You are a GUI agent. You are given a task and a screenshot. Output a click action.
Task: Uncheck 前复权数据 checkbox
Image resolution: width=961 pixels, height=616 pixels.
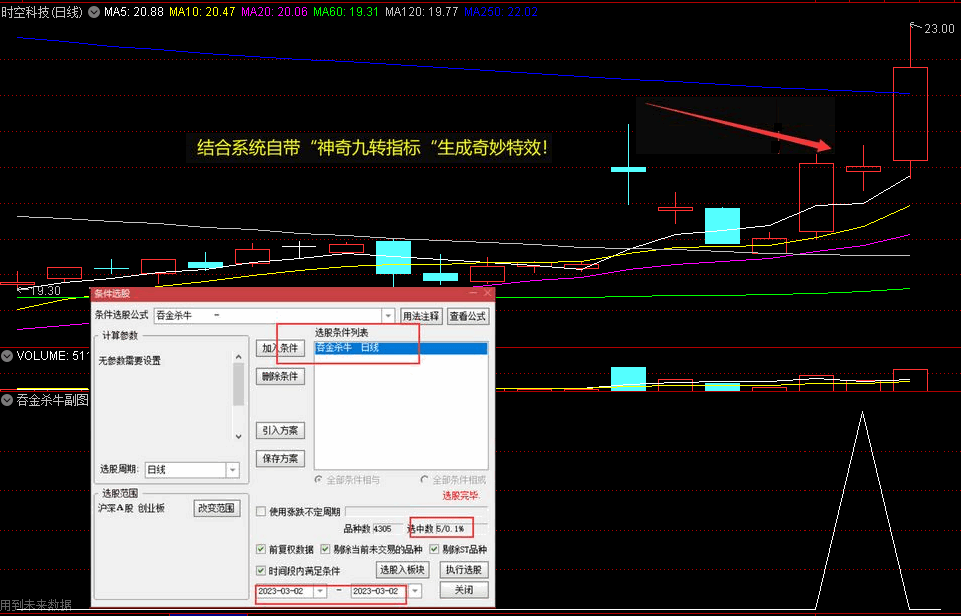point(261,549)
